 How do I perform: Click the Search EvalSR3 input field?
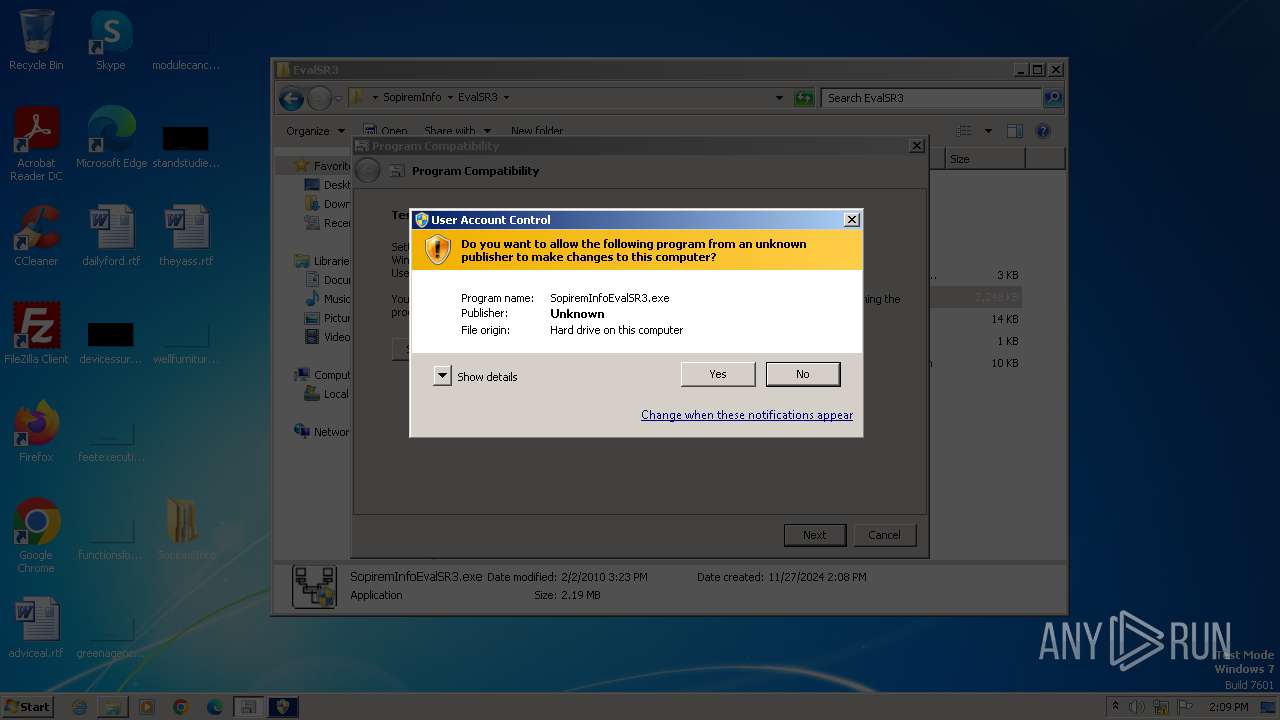[930, 98]
